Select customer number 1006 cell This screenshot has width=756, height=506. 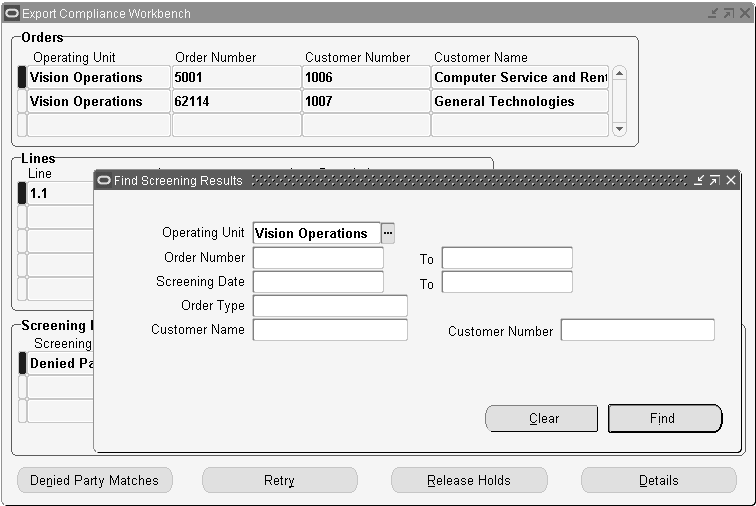click(366, 77)
